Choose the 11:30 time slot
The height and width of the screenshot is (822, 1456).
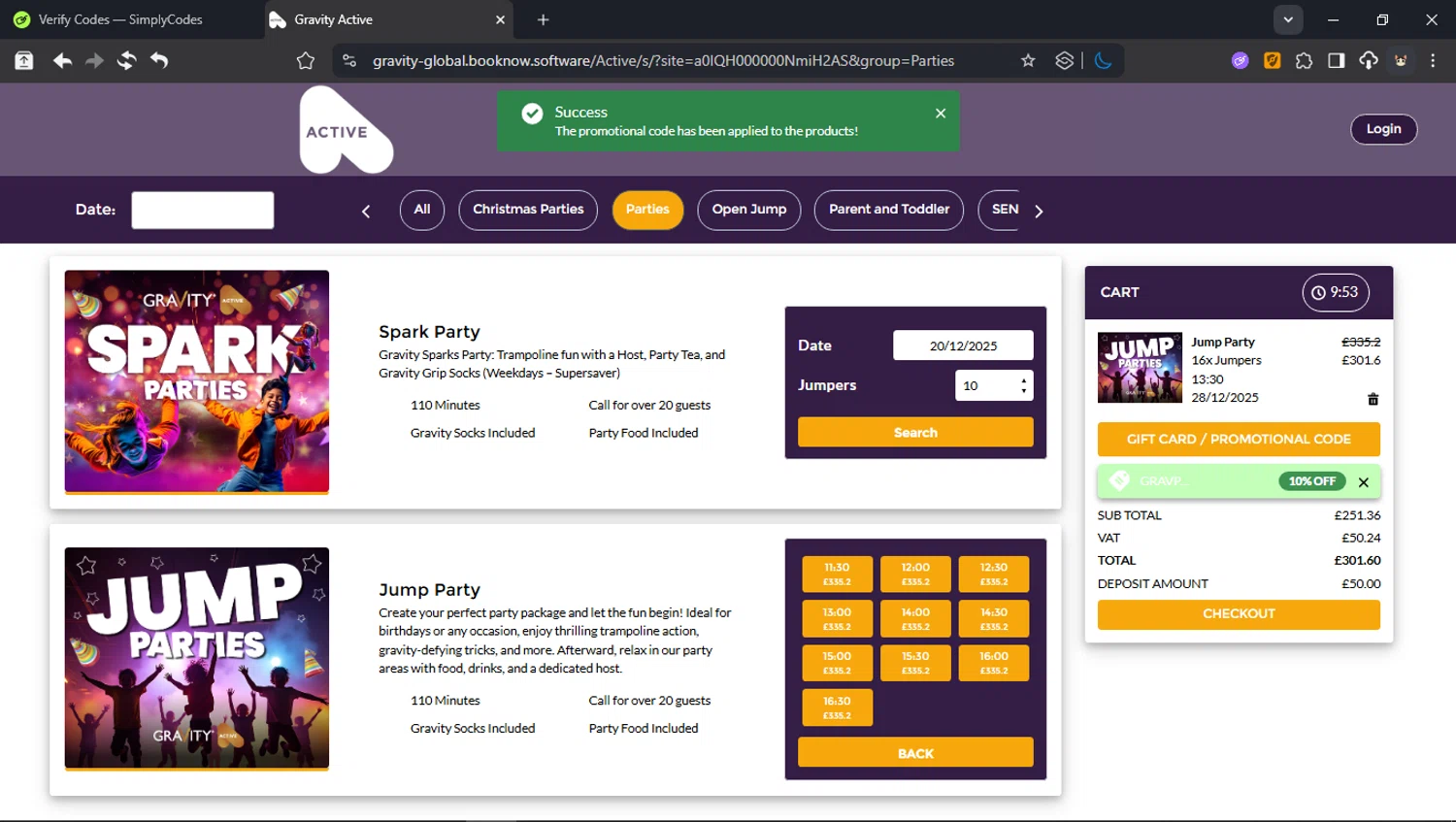coord(837,575)
